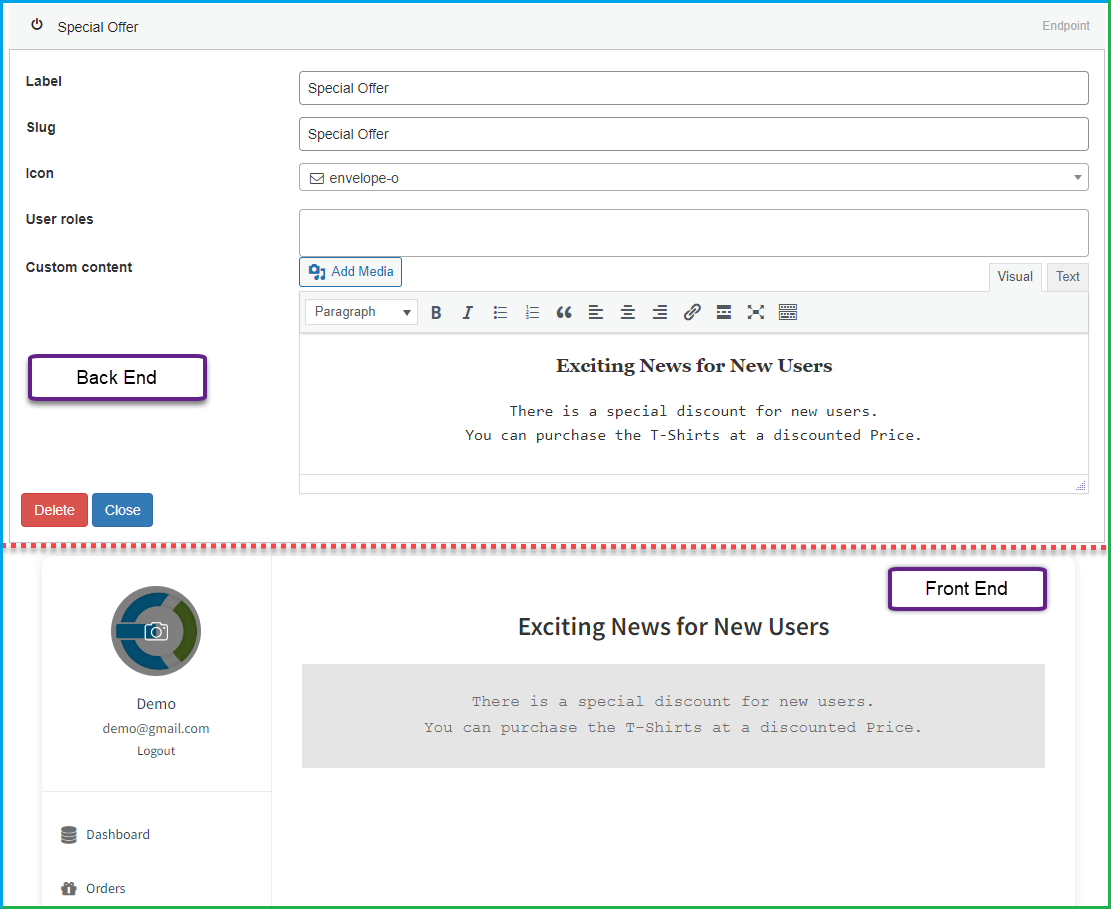Insert Read More tag
Screen dimensions: 1111x909
tap(723, 312)
